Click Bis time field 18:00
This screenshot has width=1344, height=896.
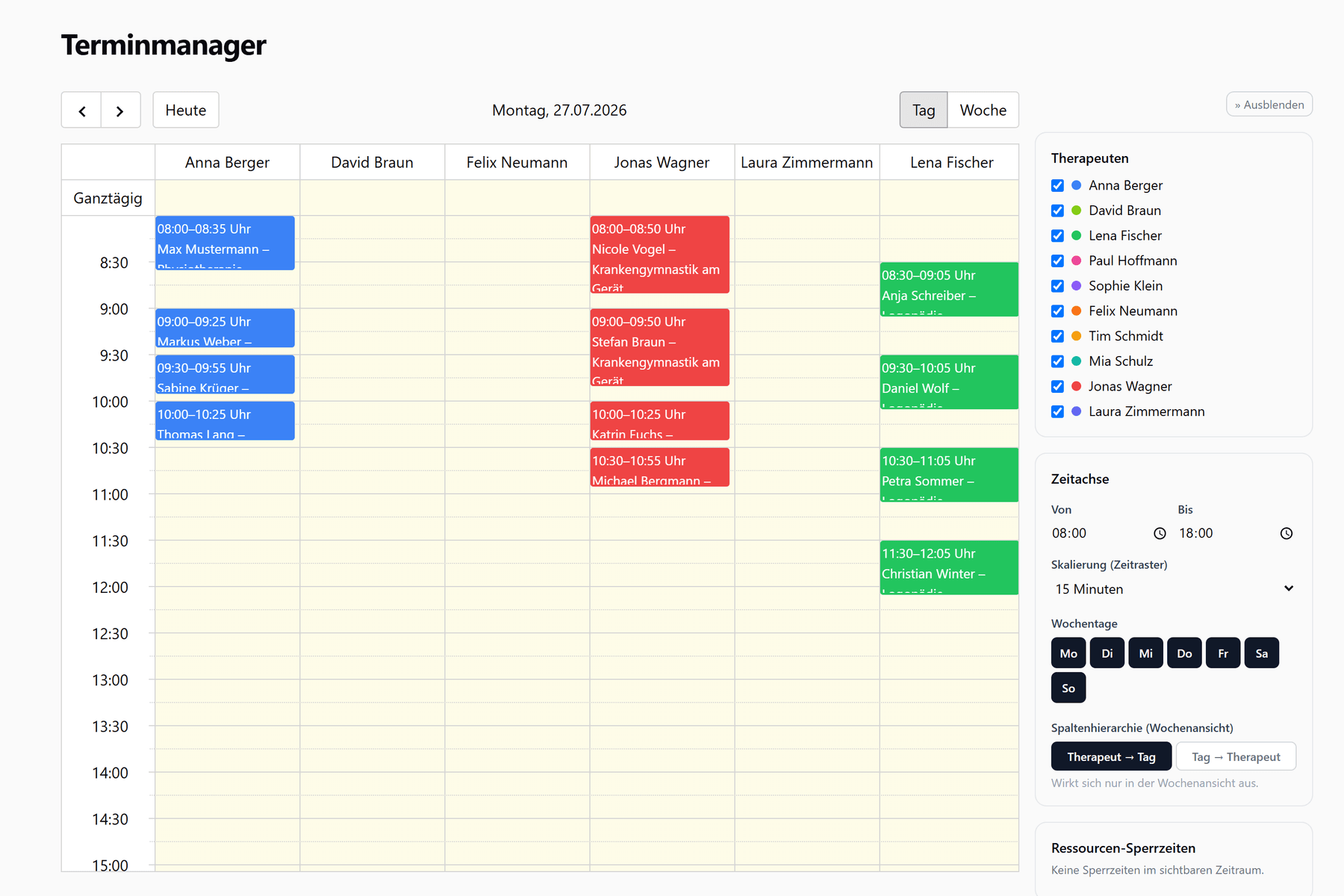pyautogui.click(x=1236, y=533)
